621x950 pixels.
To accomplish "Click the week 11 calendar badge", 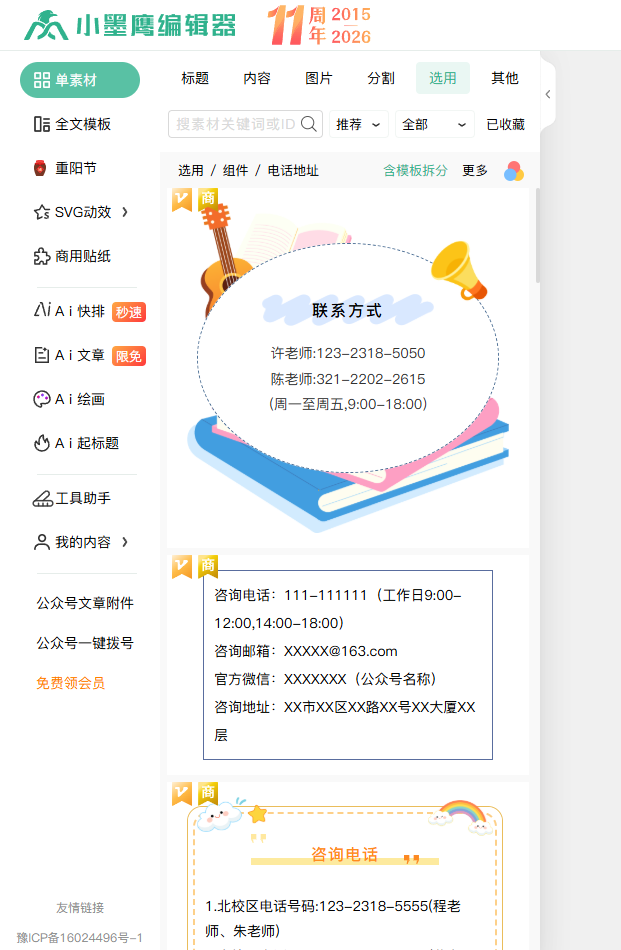I will tap(320, 25).
